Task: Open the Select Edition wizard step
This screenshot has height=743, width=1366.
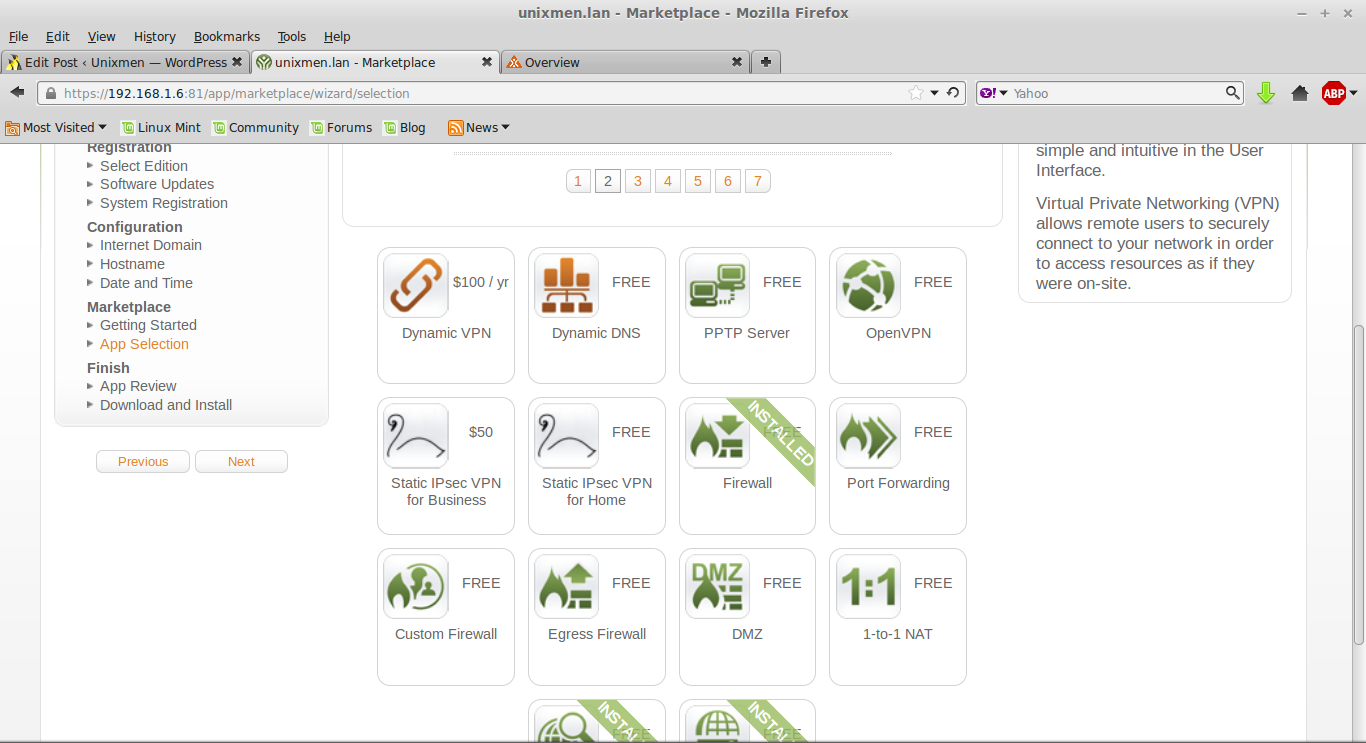Action: [144, 166]
